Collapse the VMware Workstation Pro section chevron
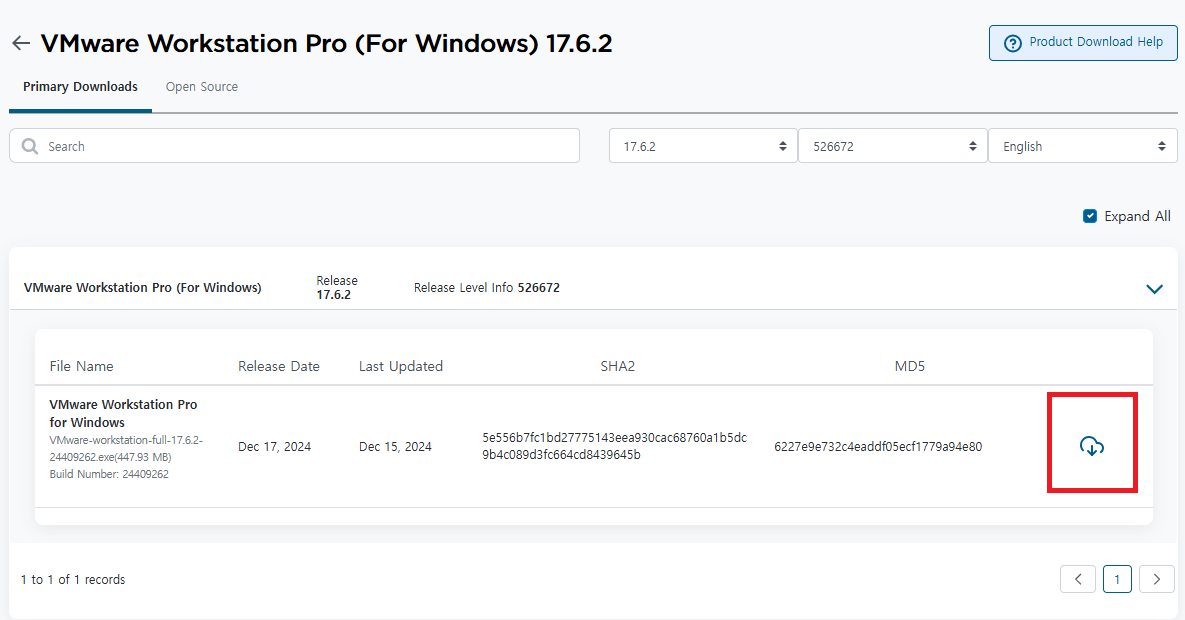 pyautogui.click(x=1154, y=289)
